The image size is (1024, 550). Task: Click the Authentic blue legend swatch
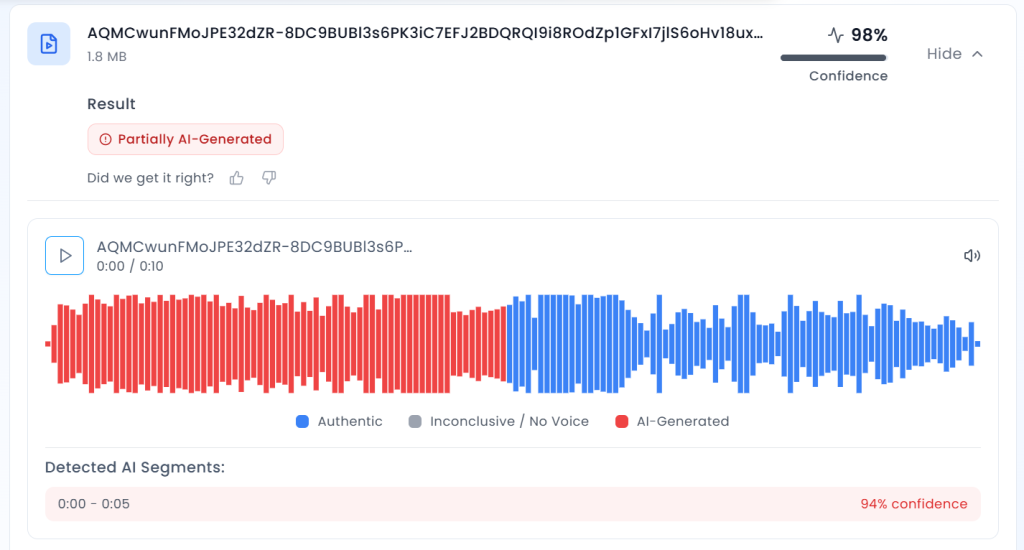(302, 421)
